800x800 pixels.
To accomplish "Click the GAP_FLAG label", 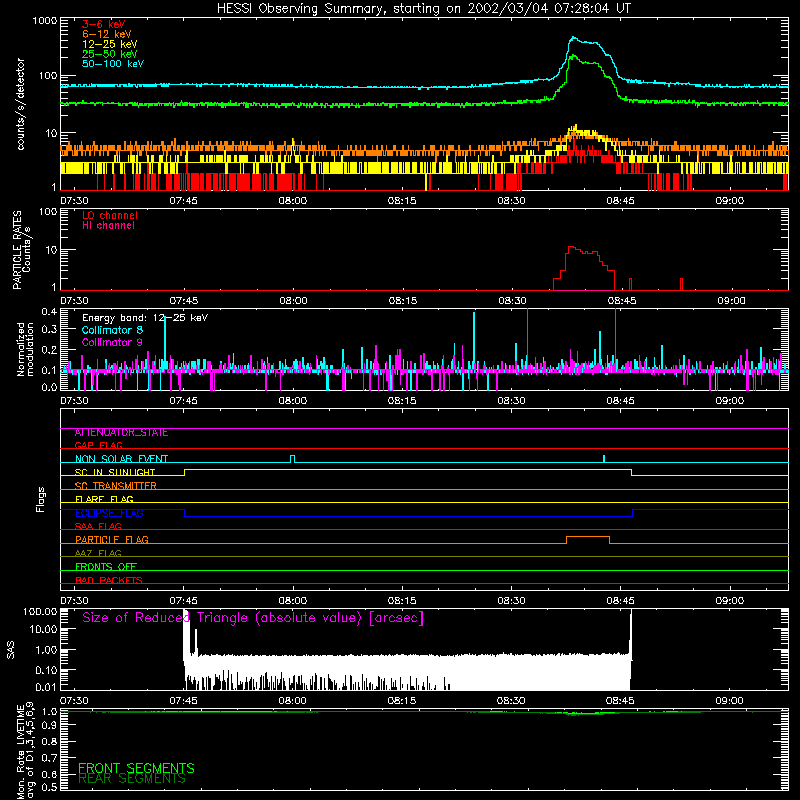I will click(98, 445).
